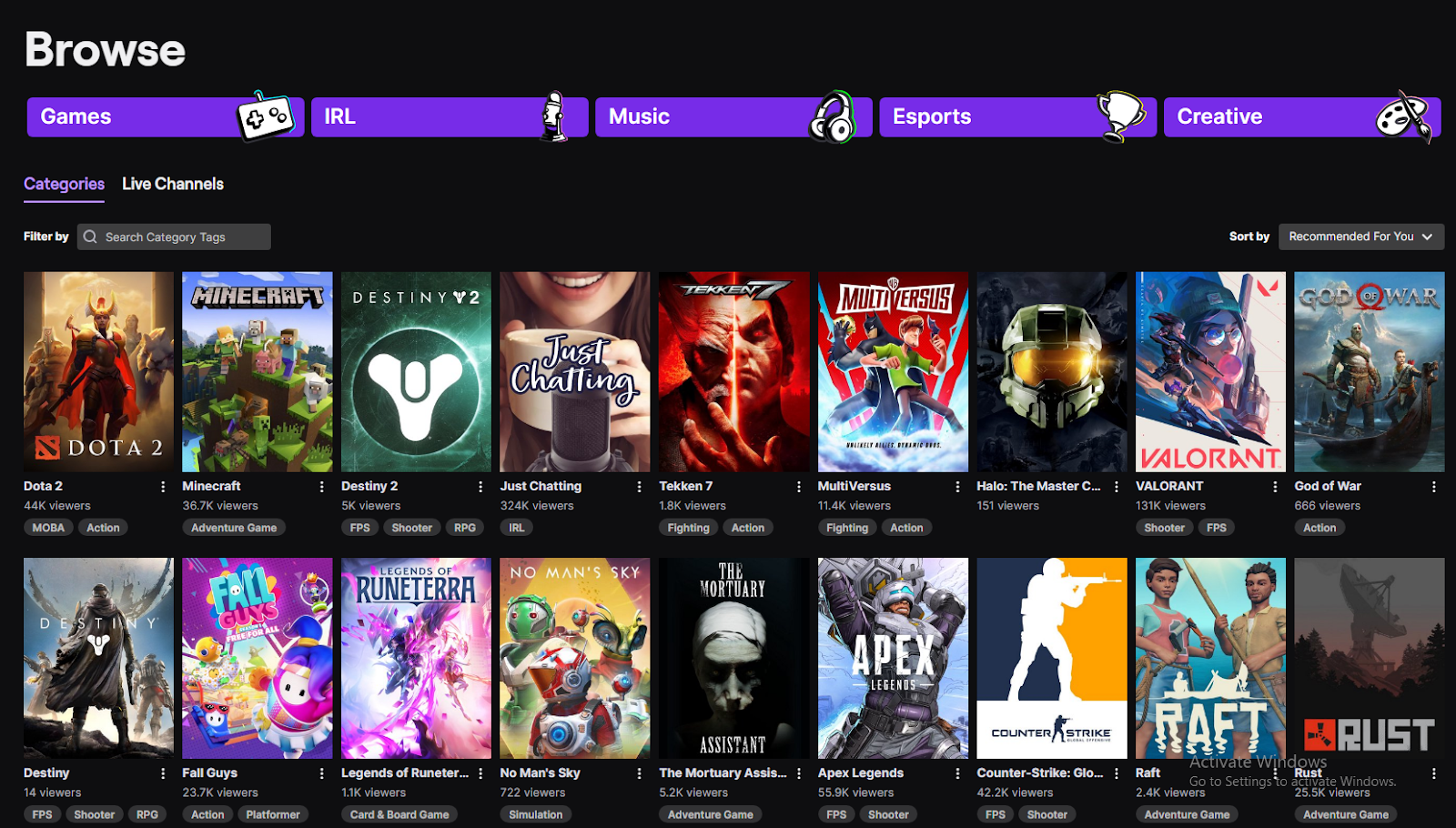Open the No Man's Sky cover art
This screenshot has height=828, width=1456.
[x=575, y=659]
